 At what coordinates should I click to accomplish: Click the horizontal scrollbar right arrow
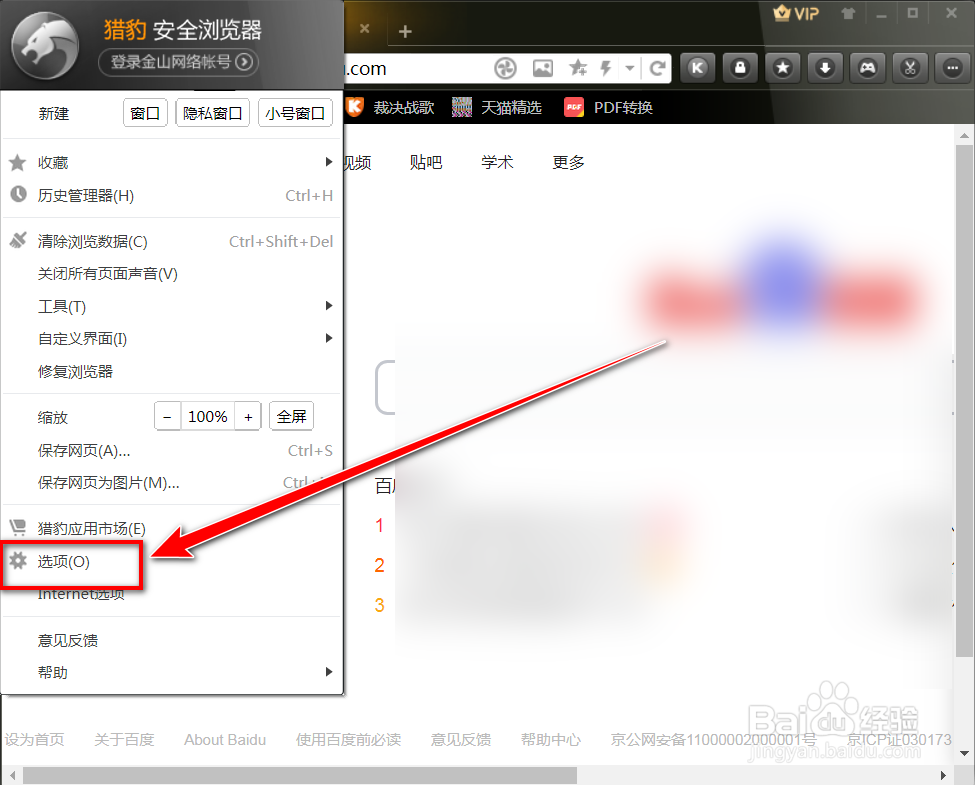[943, 775]
